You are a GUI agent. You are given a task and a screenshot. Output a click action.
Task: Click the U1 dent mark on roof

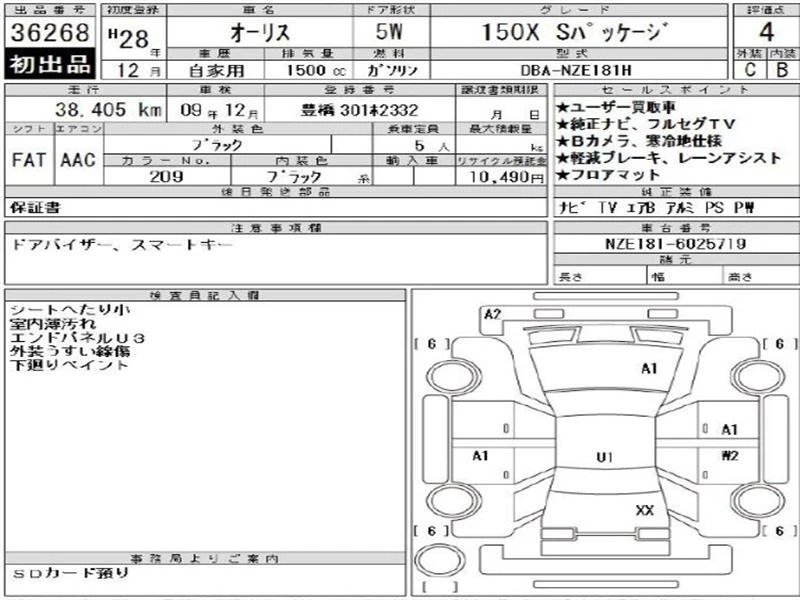coord(604,457)
